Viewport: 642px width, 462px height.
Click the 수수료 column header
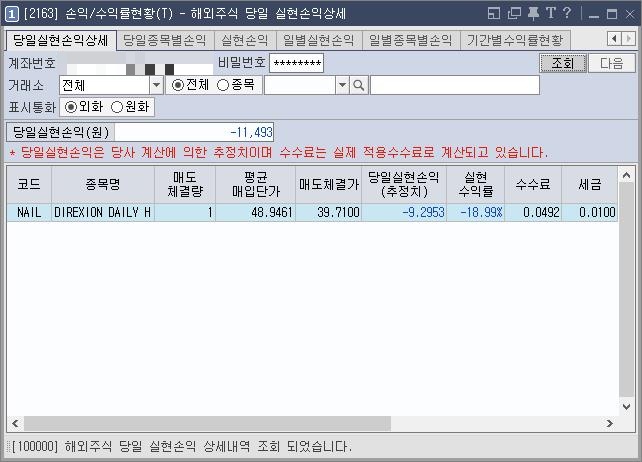coord(533,184)
